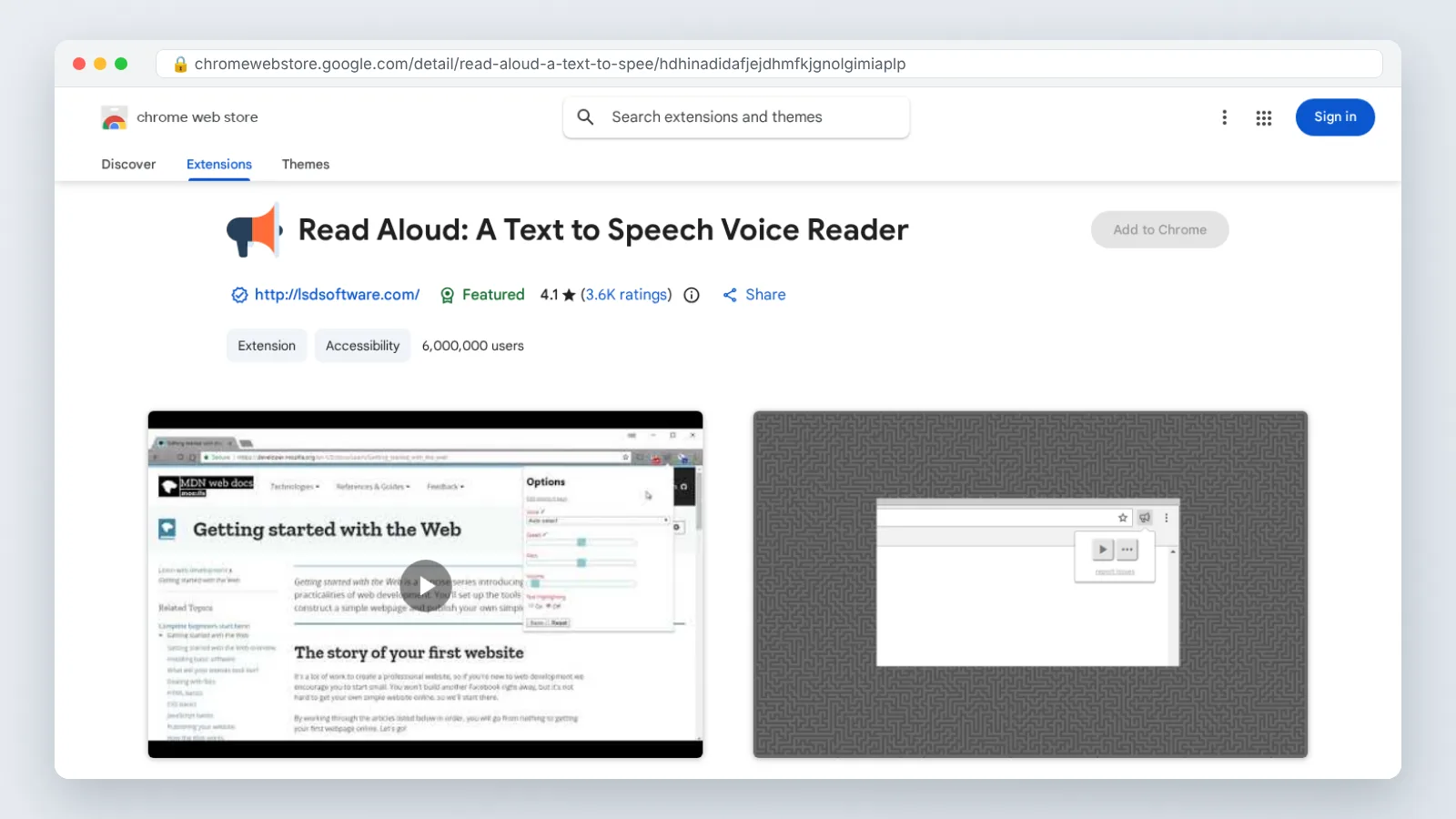Click the 4.1 star rating
The height and width of the screenshot is (819, 1456).
tap(558, 295)
